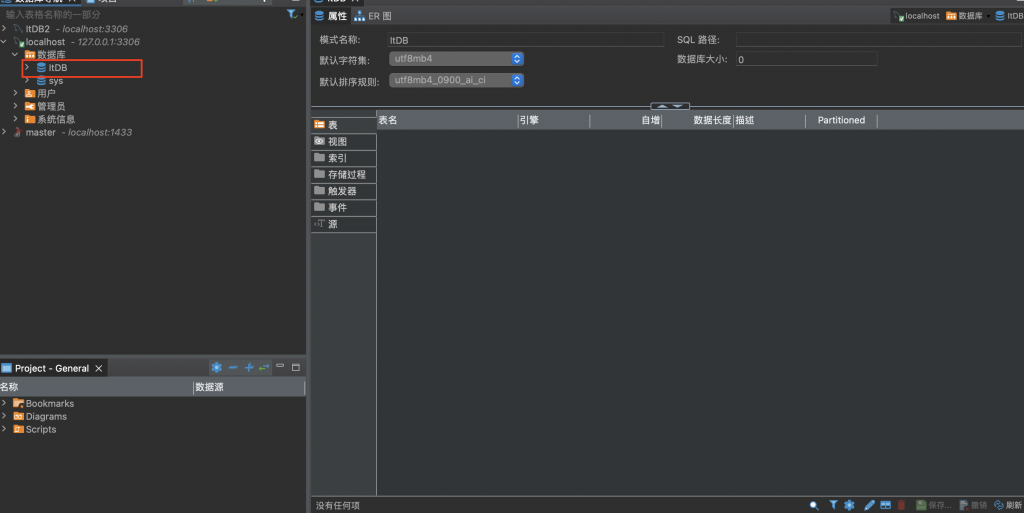Click the link-with-editor arrows icon in Project panel

pos(264,367)
